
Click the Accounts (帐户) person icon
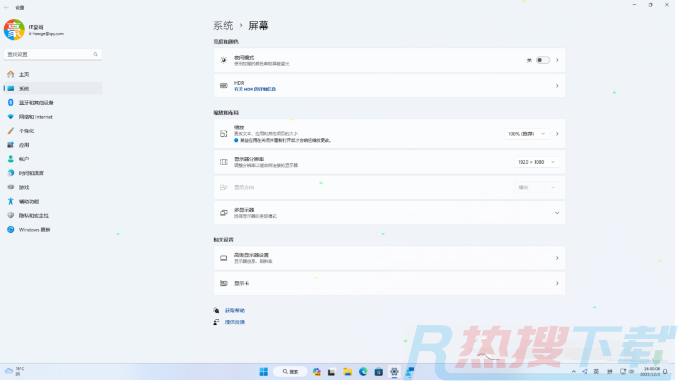click(x=11, y=159)
